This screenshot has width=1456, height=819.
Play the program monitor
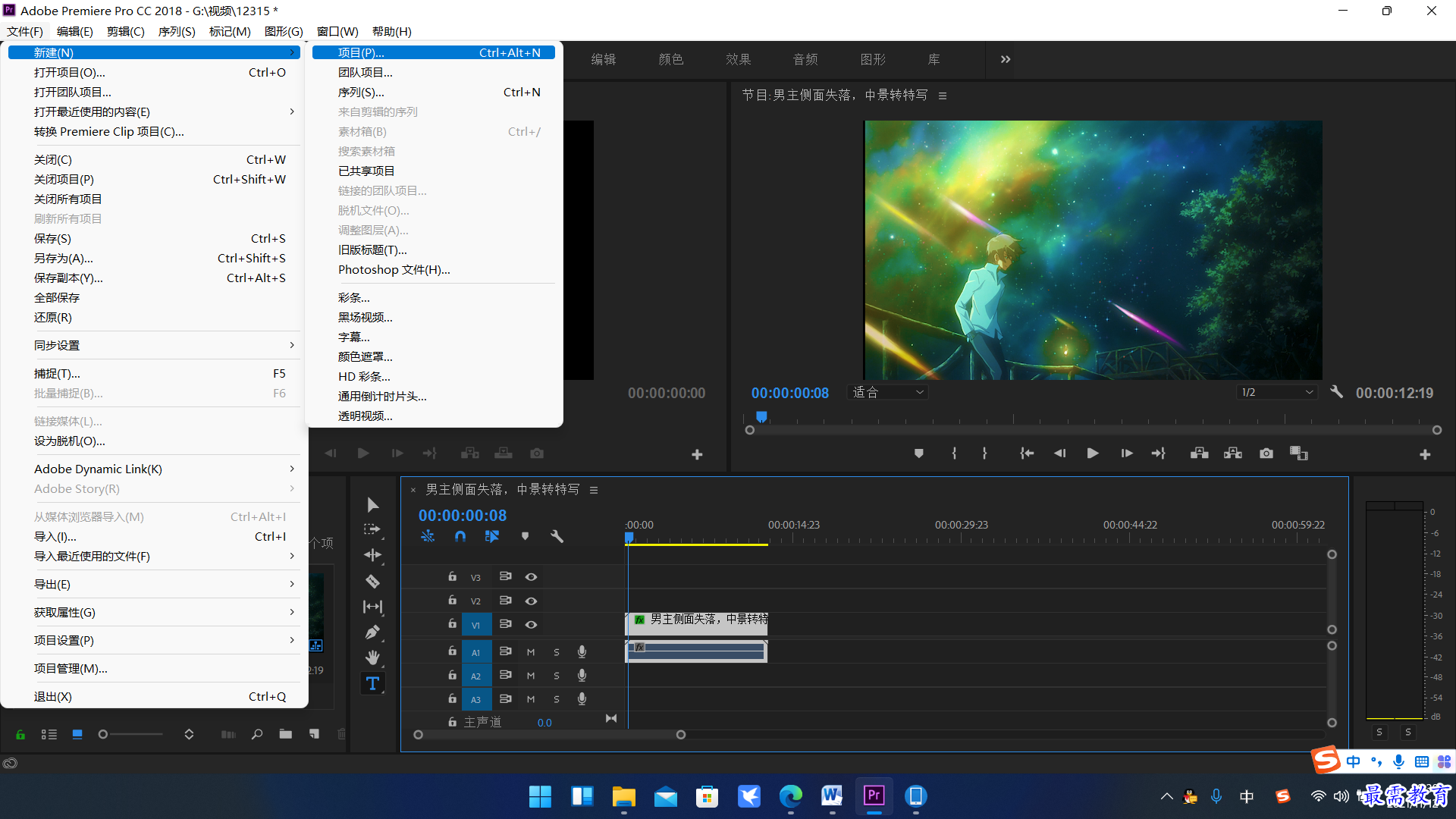click(1093, 453)
